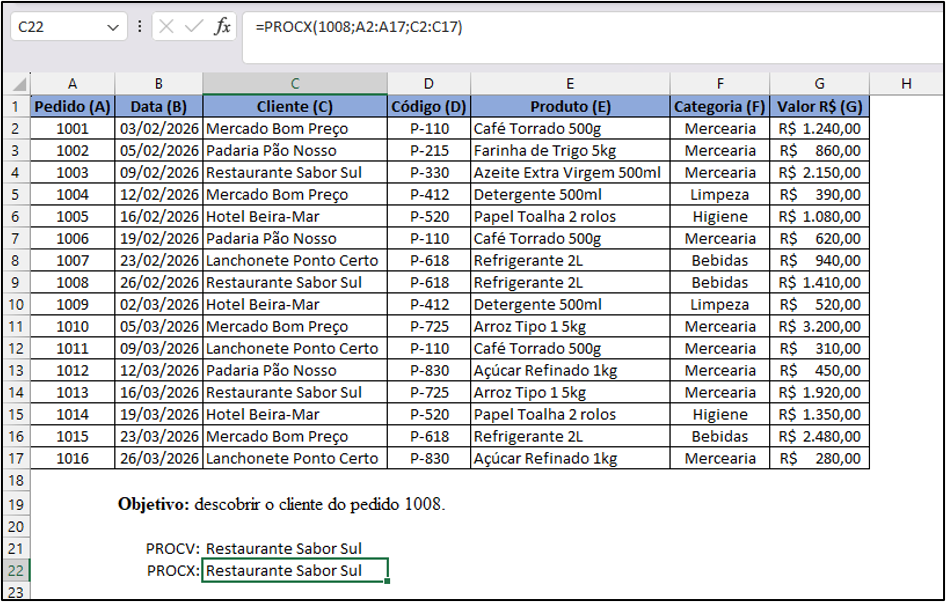The width and height of the screenshot is (946, 602).
Task: Select column A header
Action: point(72,84)
